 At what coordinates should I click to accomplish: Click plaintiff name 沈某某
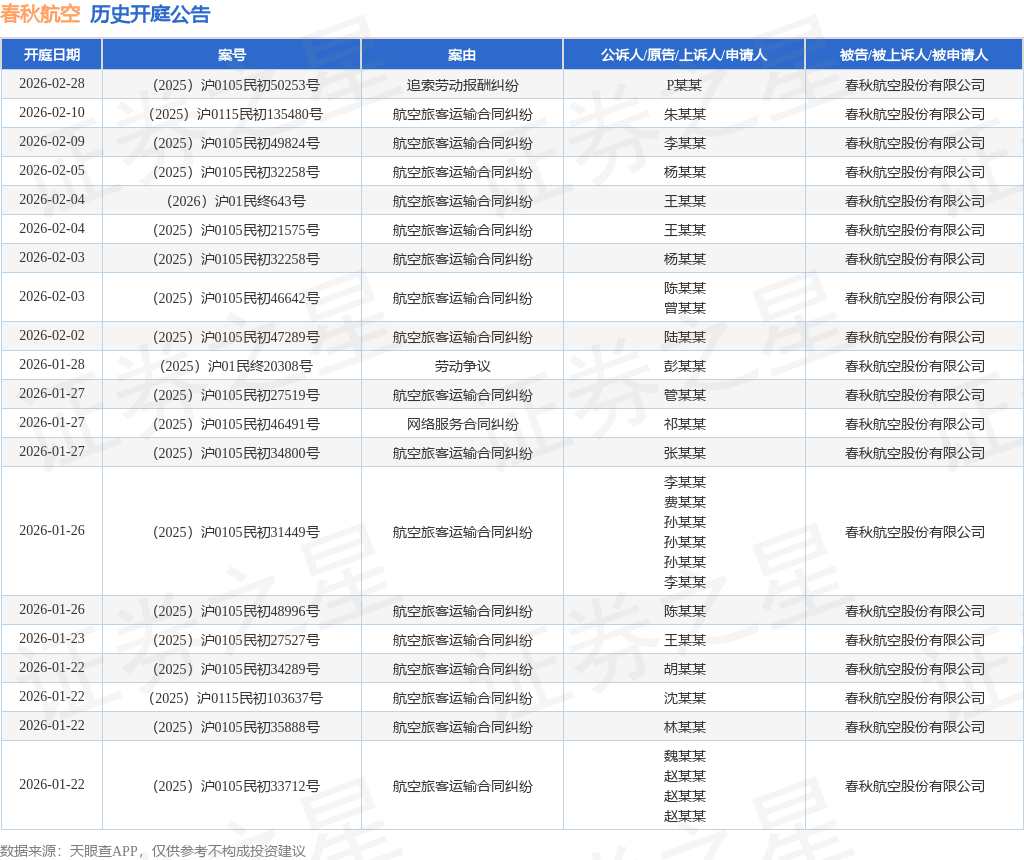click(x=684, y=698)
